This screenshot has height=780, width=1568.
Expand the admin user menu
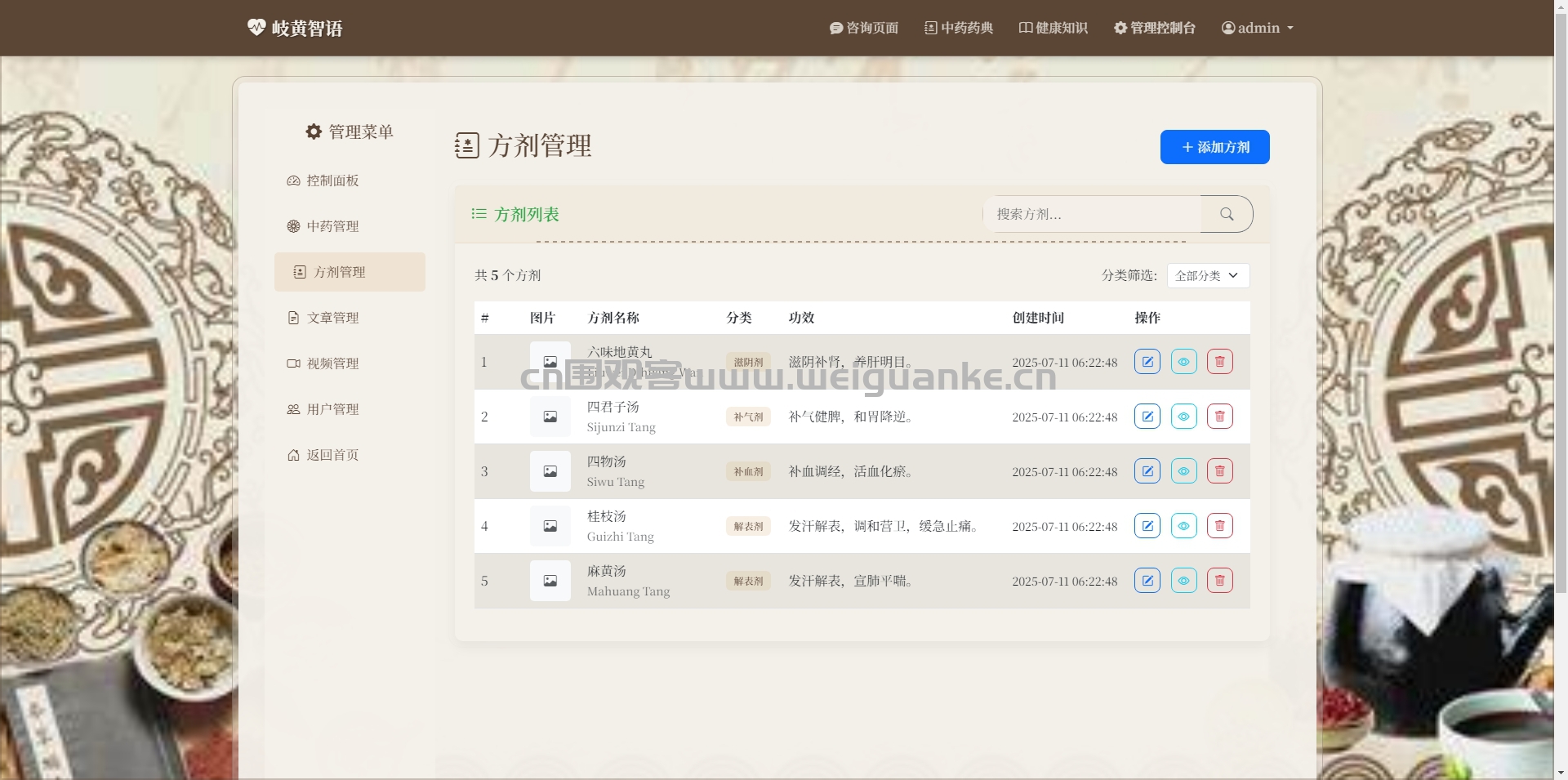pos(1258,28)
